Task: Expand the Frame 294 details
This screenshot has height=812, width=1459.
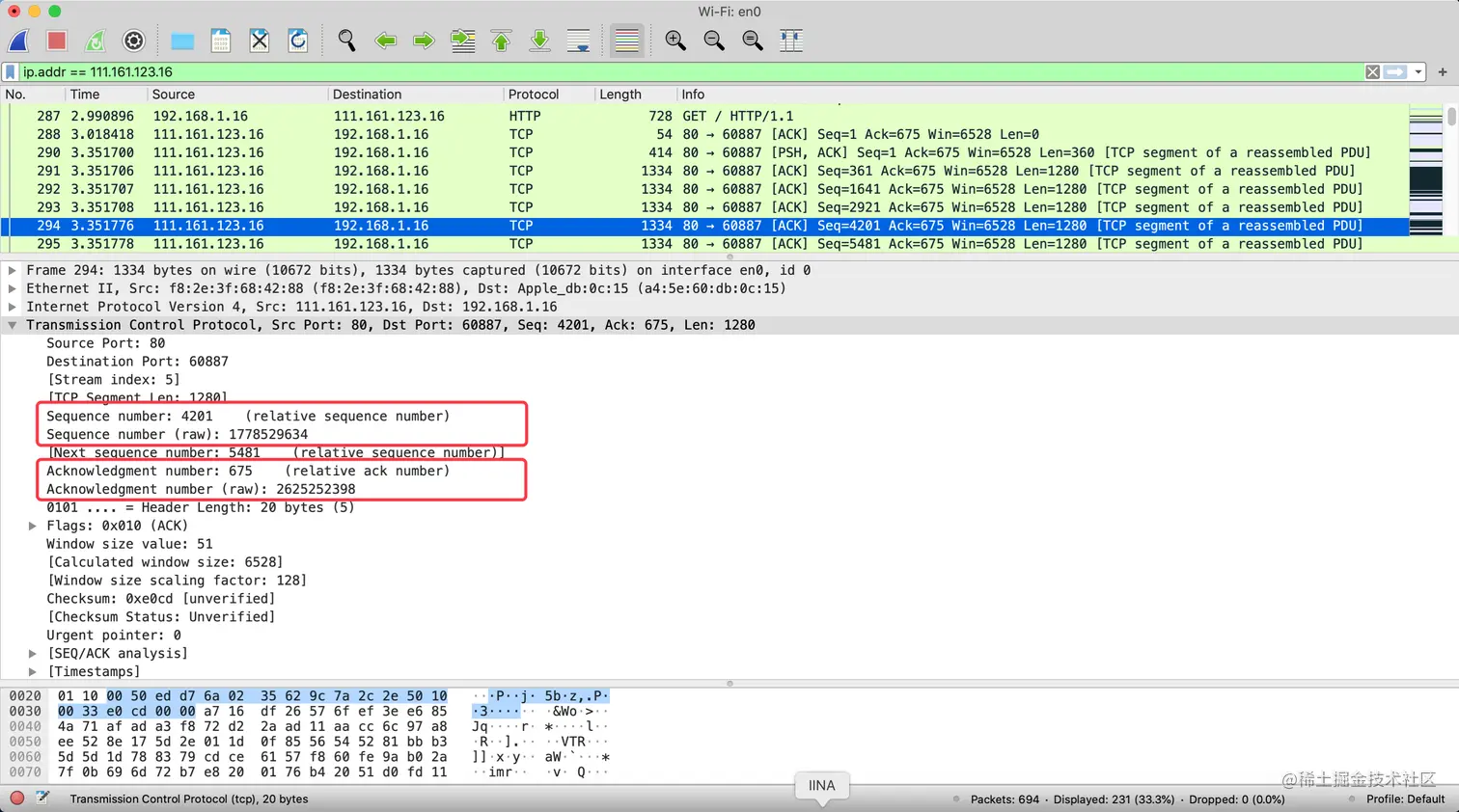Action: (13, 271)
